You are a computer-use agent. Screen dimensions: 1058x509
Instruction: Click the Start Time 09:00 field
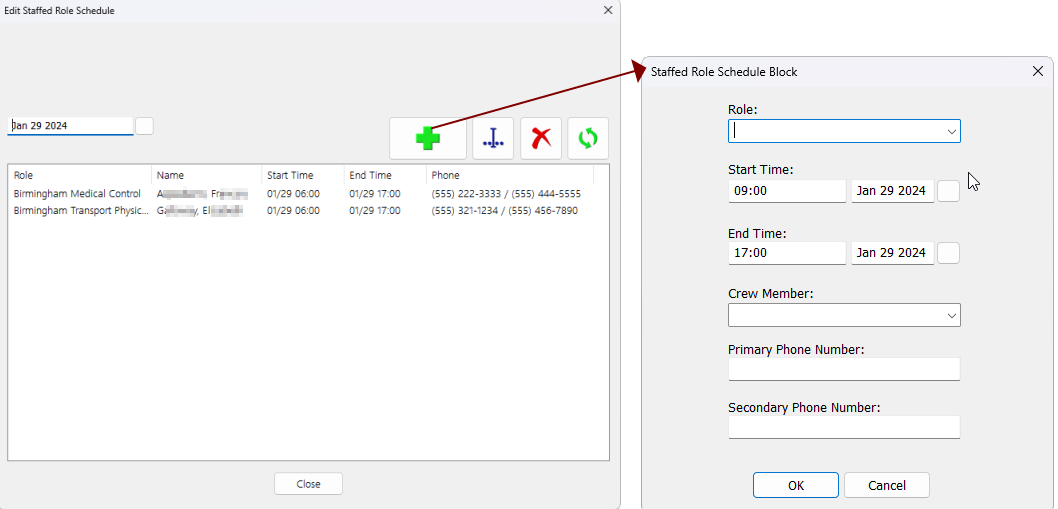click(787, 191)
